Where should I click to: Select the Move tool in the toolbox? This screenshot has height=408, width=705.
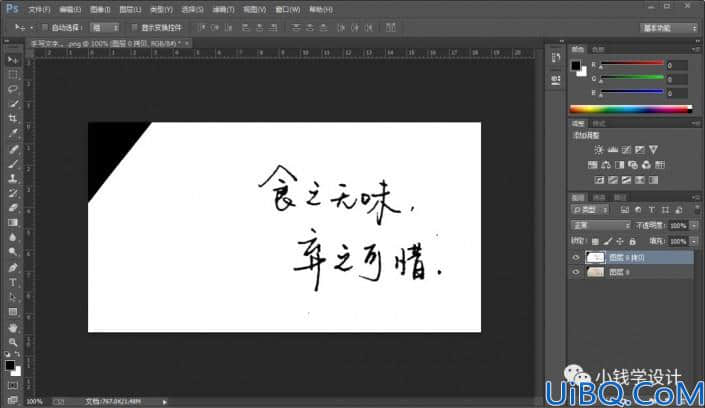13,60
